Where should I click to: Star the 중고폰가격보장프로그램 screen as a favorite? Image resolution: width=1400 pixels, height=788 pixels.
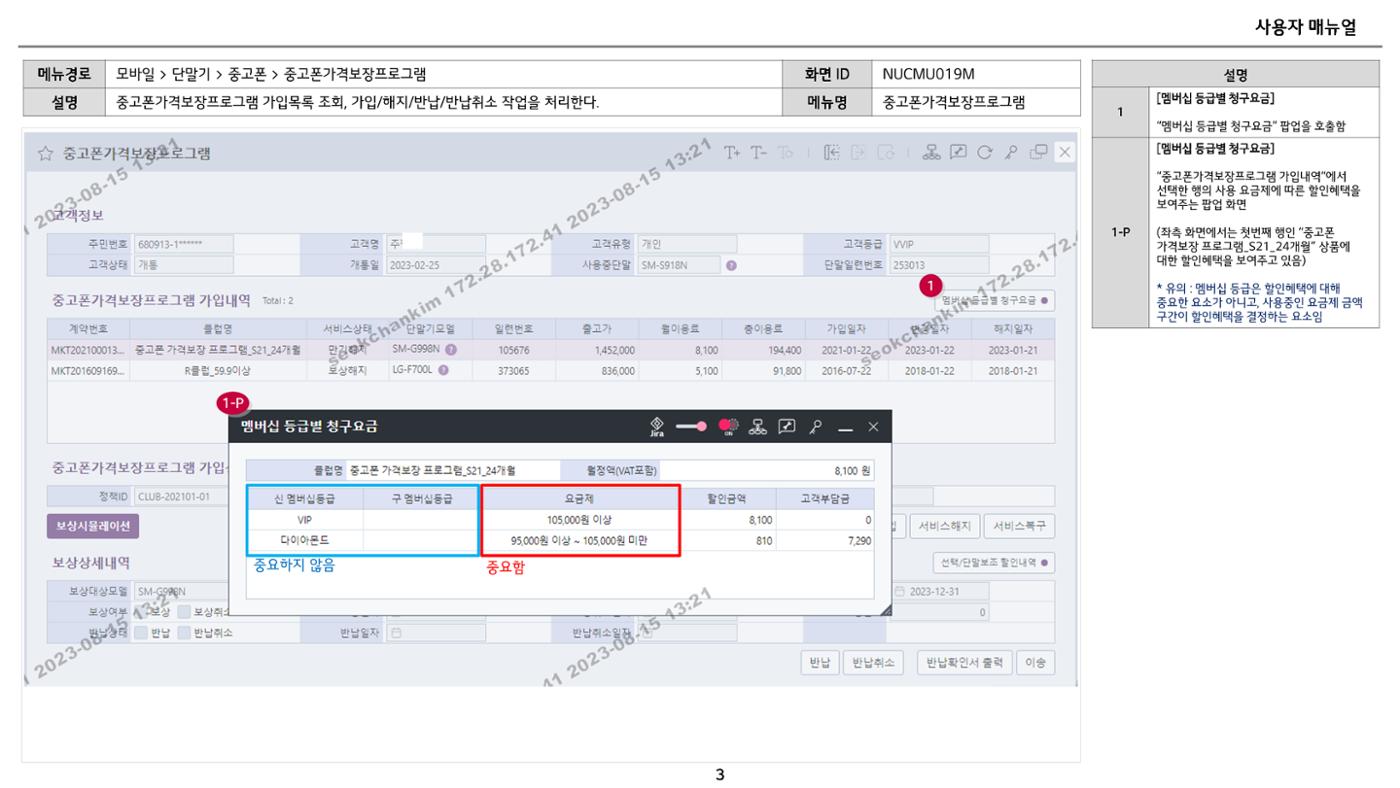point(45,153)
